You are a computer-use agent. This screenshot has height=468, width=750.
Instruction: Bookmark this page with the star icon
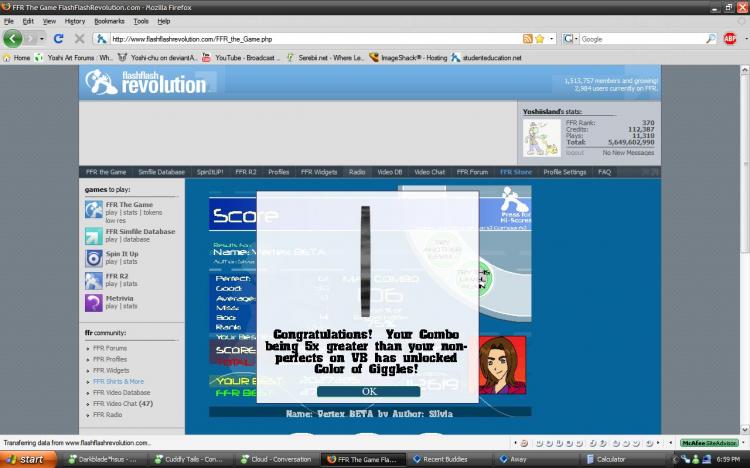pyautogui.click(x=540, y=39)
